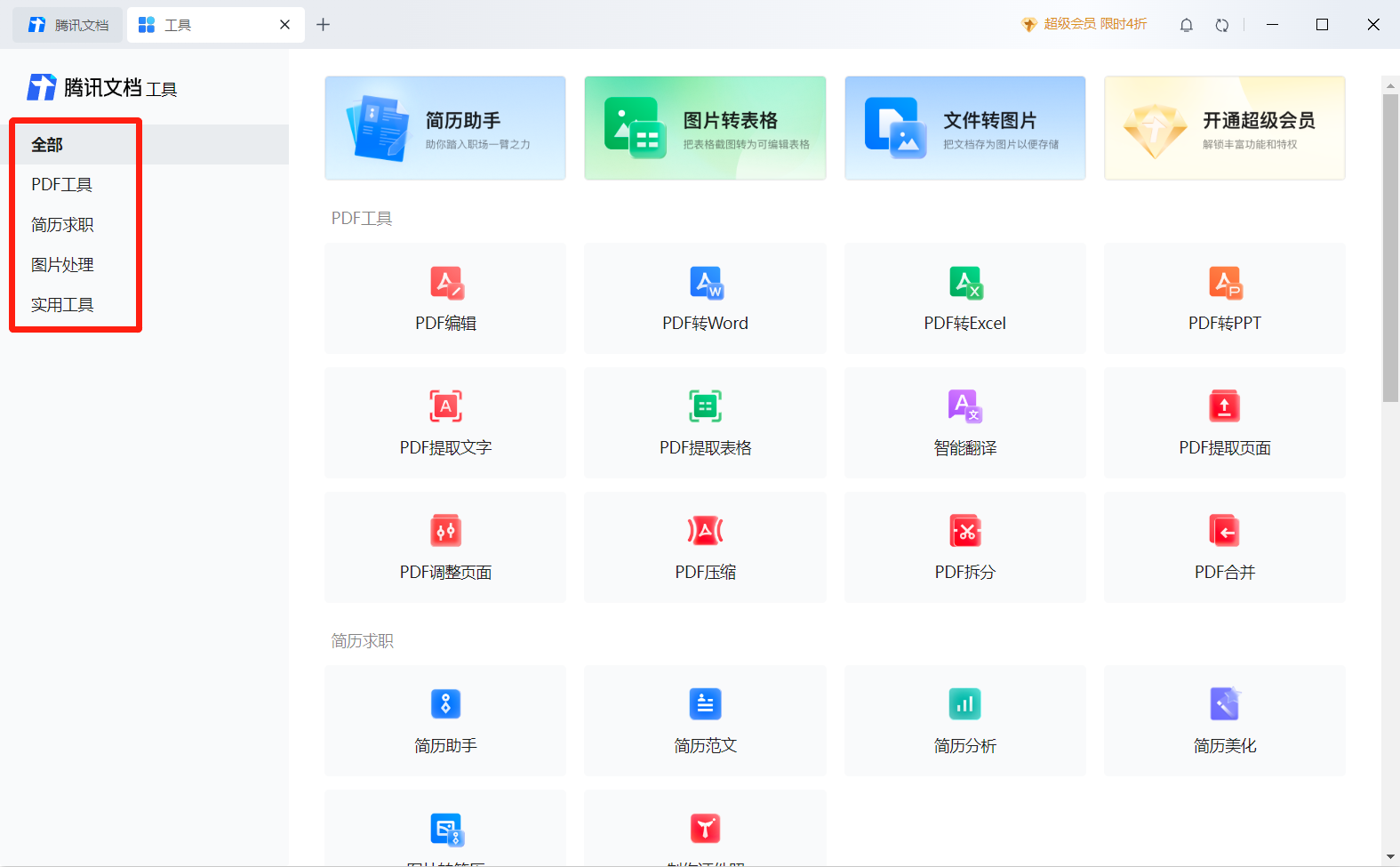The height and width of the screenshot is (867, 1400).
Task: Select 简历求职 category in sidebar
Action: (x=144, y=224)
